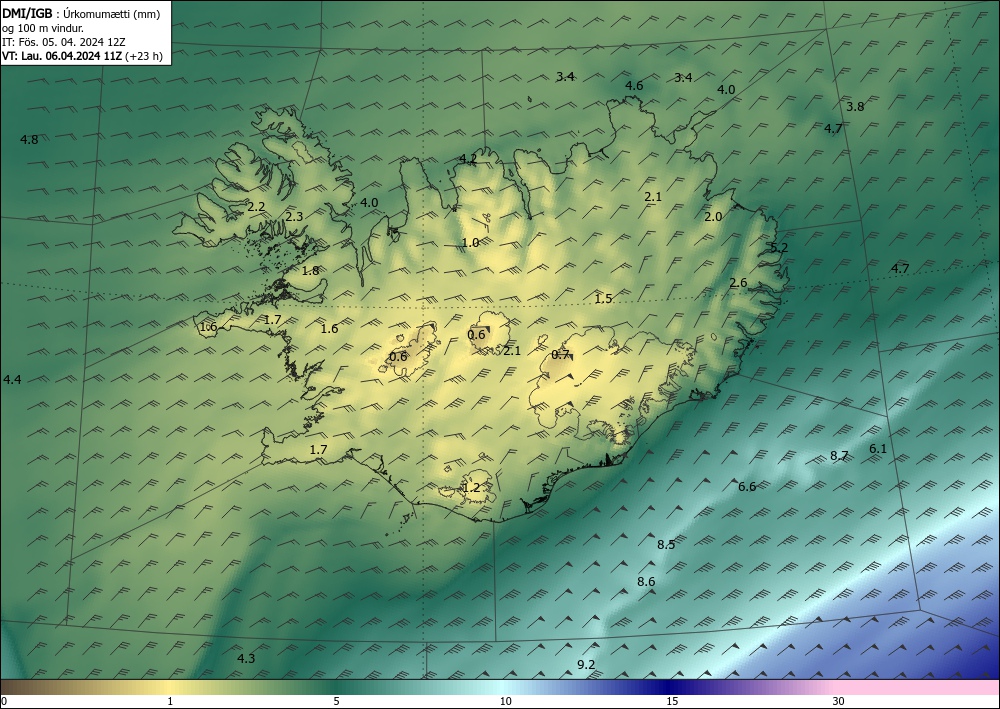Select the 6.6 value on the map
The image size is (1000, 709).
click(747, 486)
